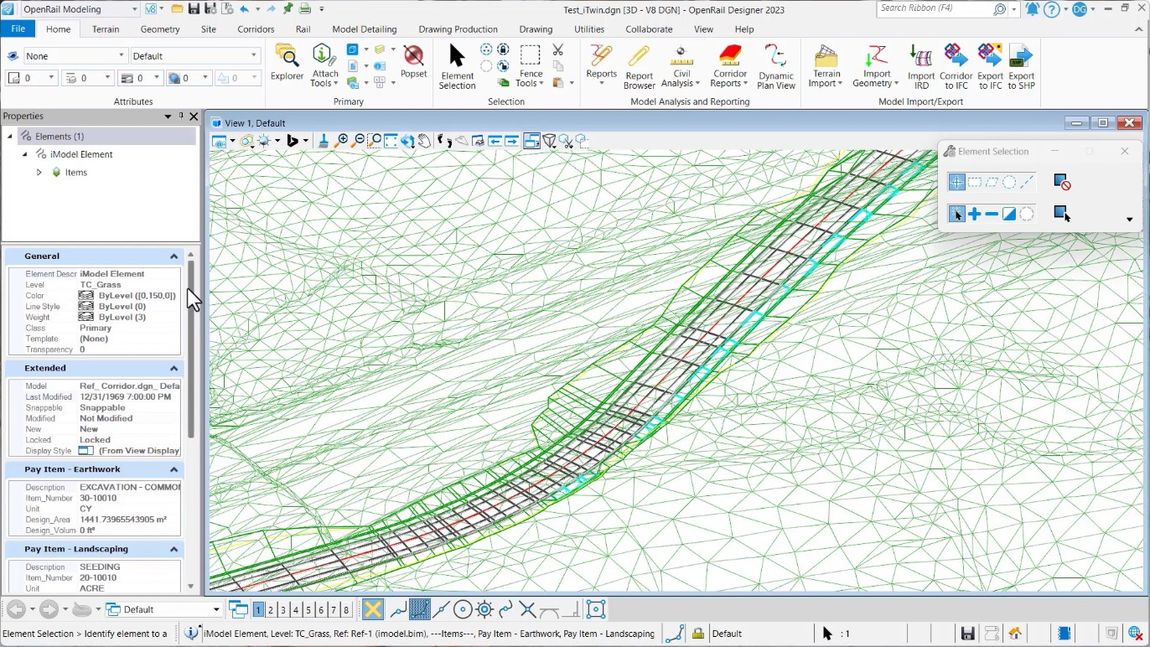Choose the Block selection method
The image size is (1150, 647).
pos(973,181)
